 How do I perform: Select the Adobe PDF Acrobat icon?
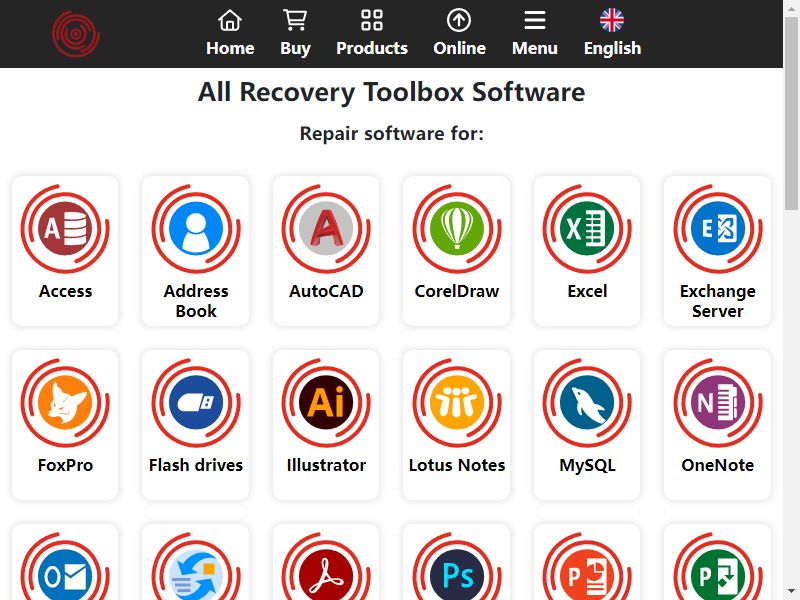(326, 566)
